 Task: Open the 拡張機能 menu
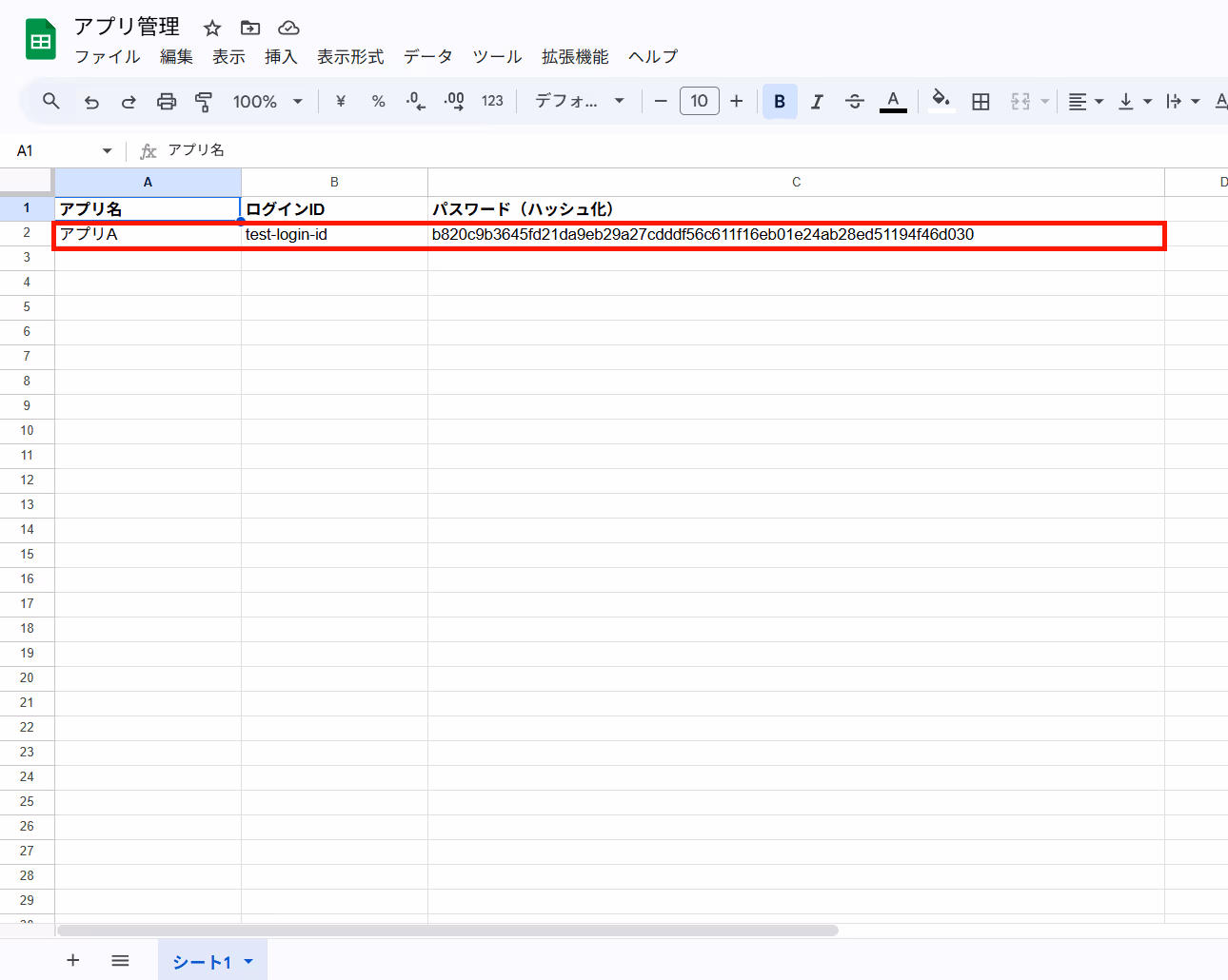575,57
